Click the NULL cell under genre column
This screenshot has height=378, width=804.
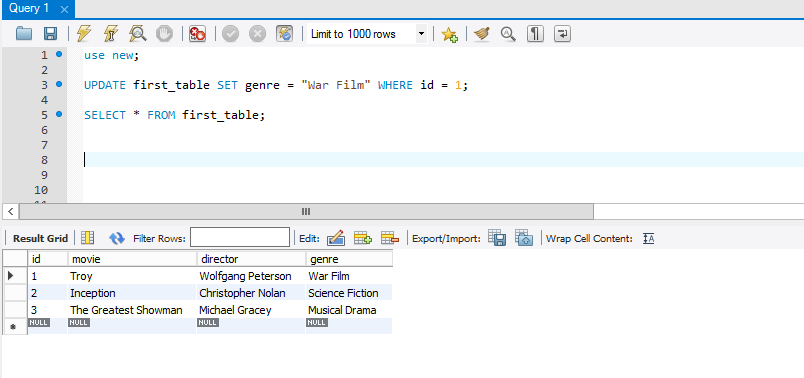click(x=349, y=326)
